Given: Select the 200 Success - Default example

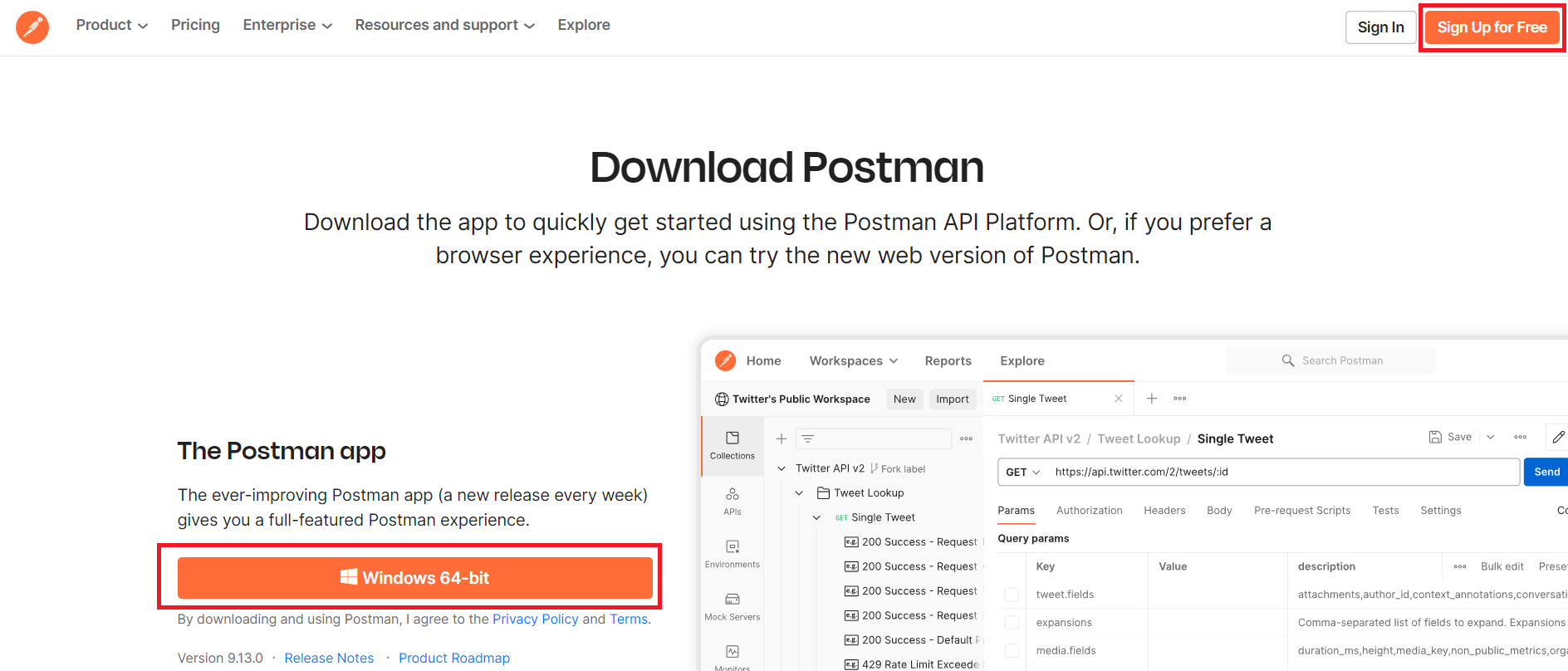Looking at the screenshot, I should (914, 640).
